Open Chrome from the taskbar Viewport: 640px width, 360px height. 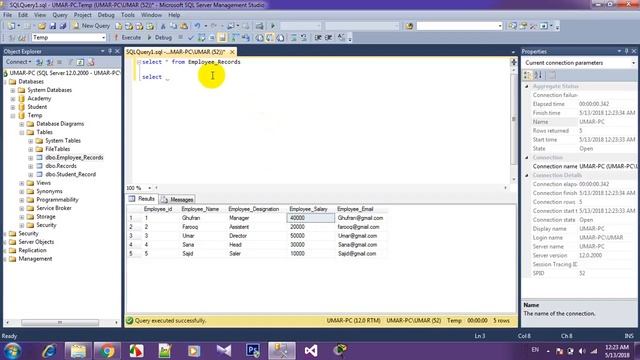(x=107, y=351)
